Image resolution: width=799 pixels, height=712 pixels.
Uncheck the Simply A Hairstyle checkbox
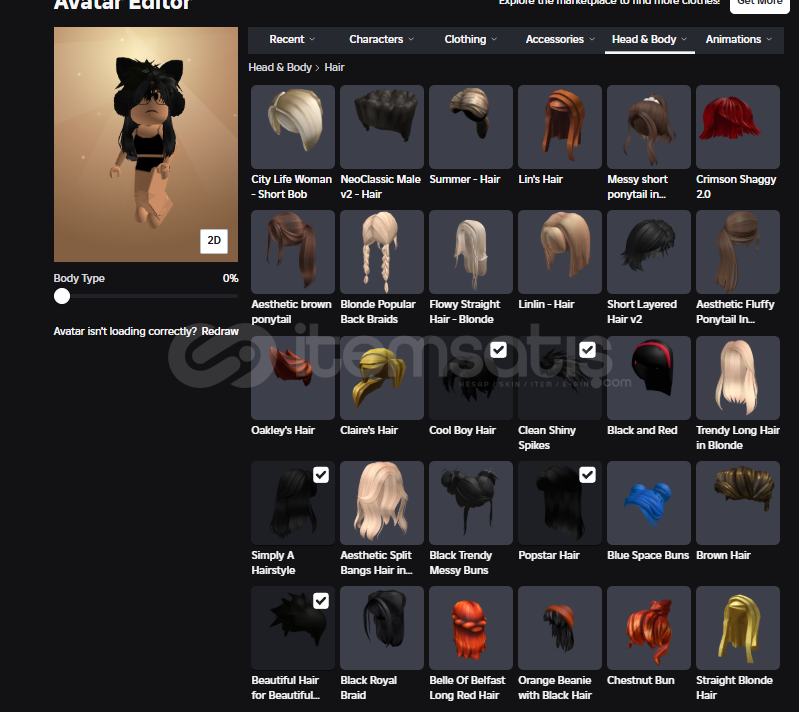(x=321, y=475)
